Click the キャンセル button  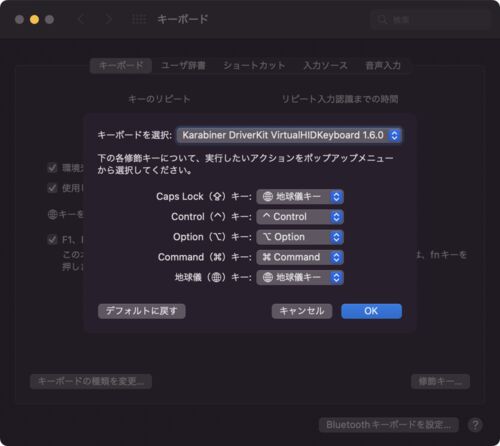[302, 311]
